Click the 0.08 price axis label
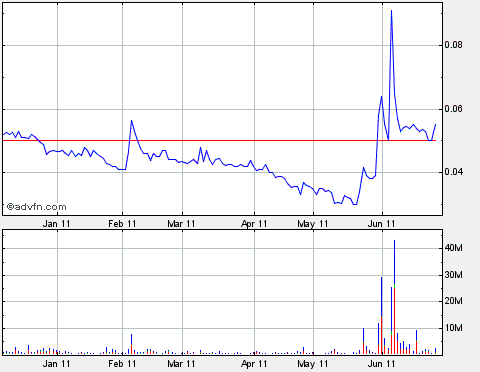This screenshot has width=480, height=372. coord(454,45)
